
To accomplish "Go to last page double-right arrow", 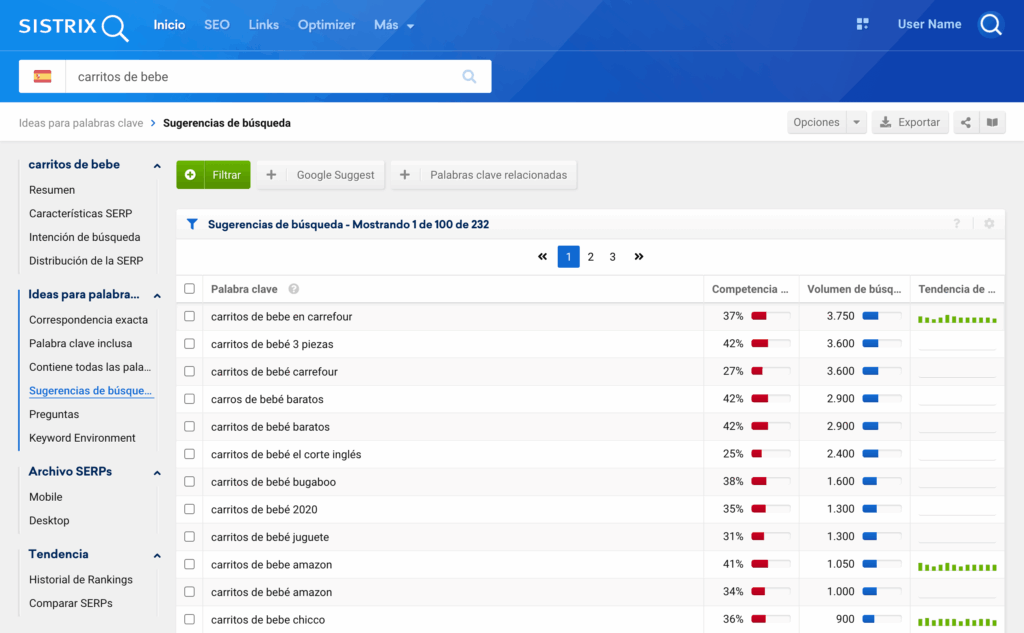I will [639, 257].
